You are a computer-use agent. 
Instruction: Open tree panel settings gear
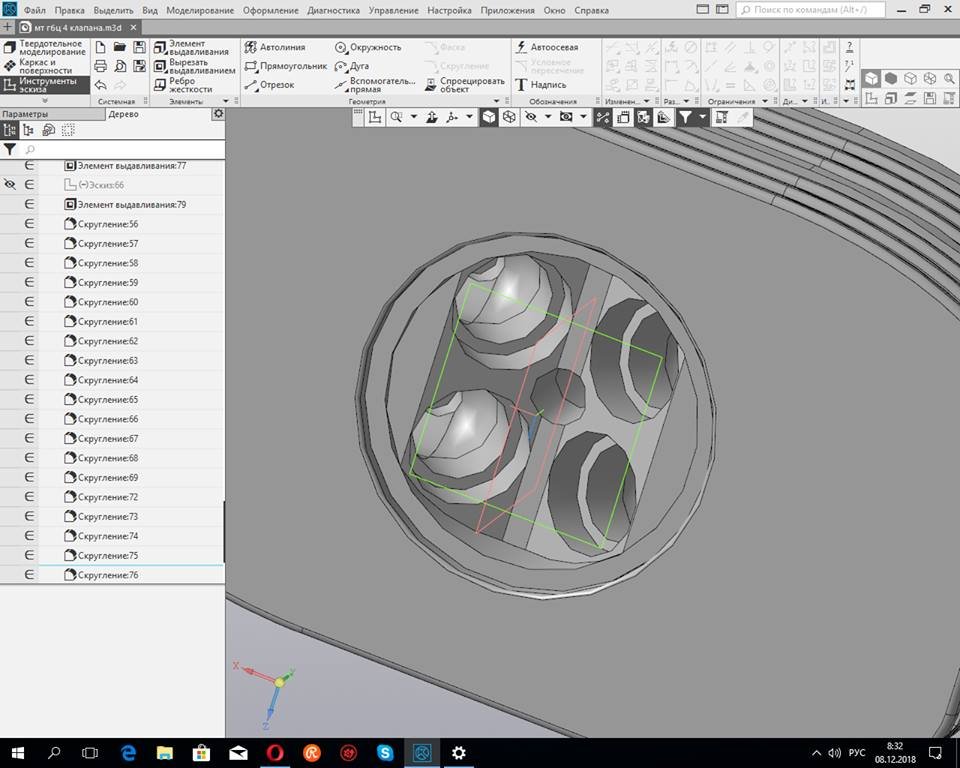point(218,114)
